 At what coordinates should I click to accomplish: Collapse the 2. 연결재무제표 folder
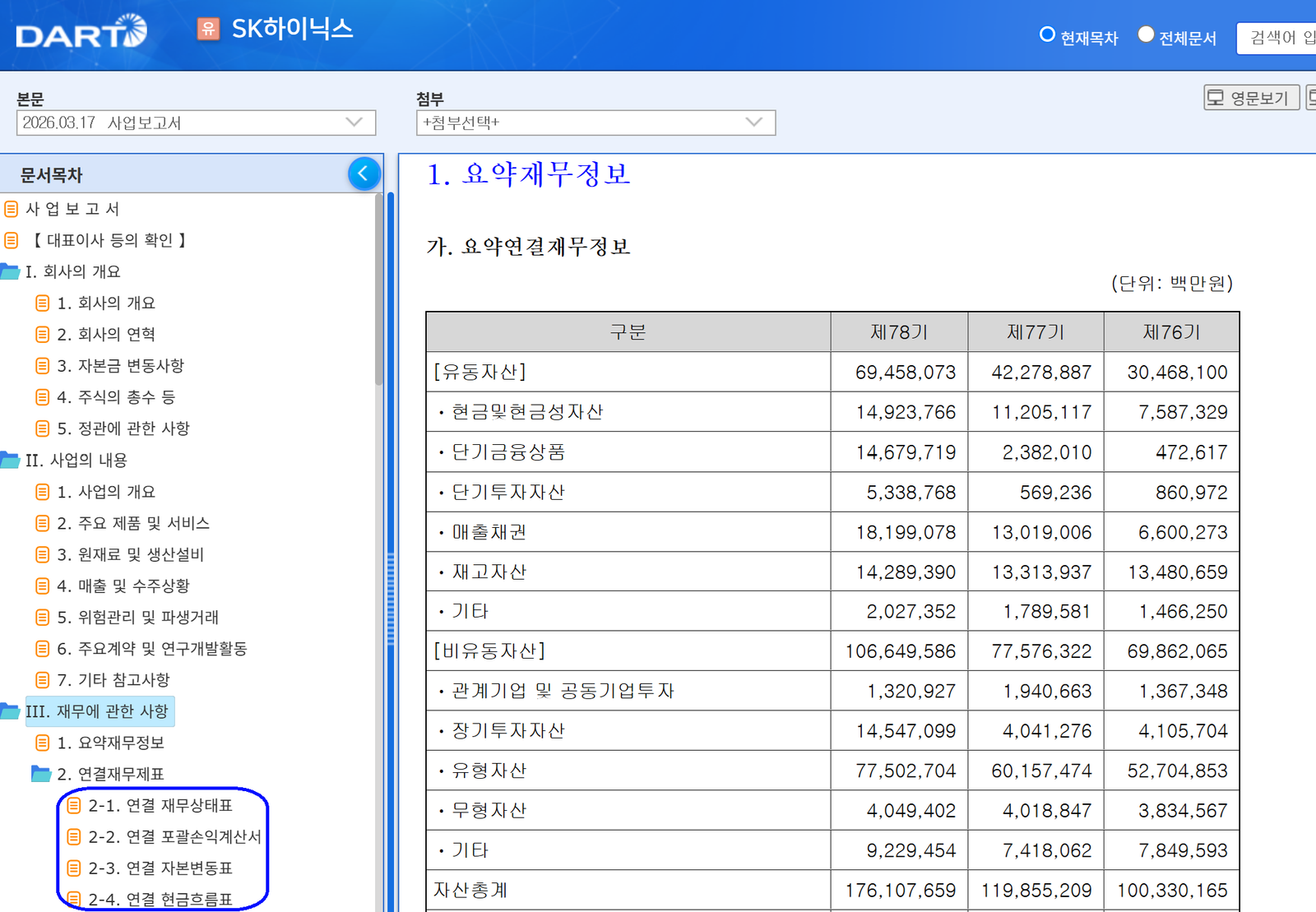click(41, 774)
